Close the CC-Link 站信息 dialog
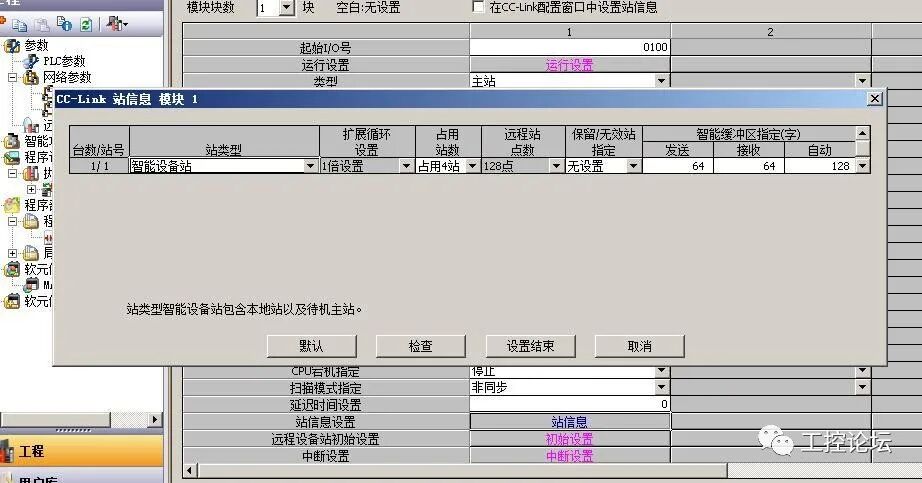The height and width of the screenshot is (483, 922). click(x=875, y=99)
